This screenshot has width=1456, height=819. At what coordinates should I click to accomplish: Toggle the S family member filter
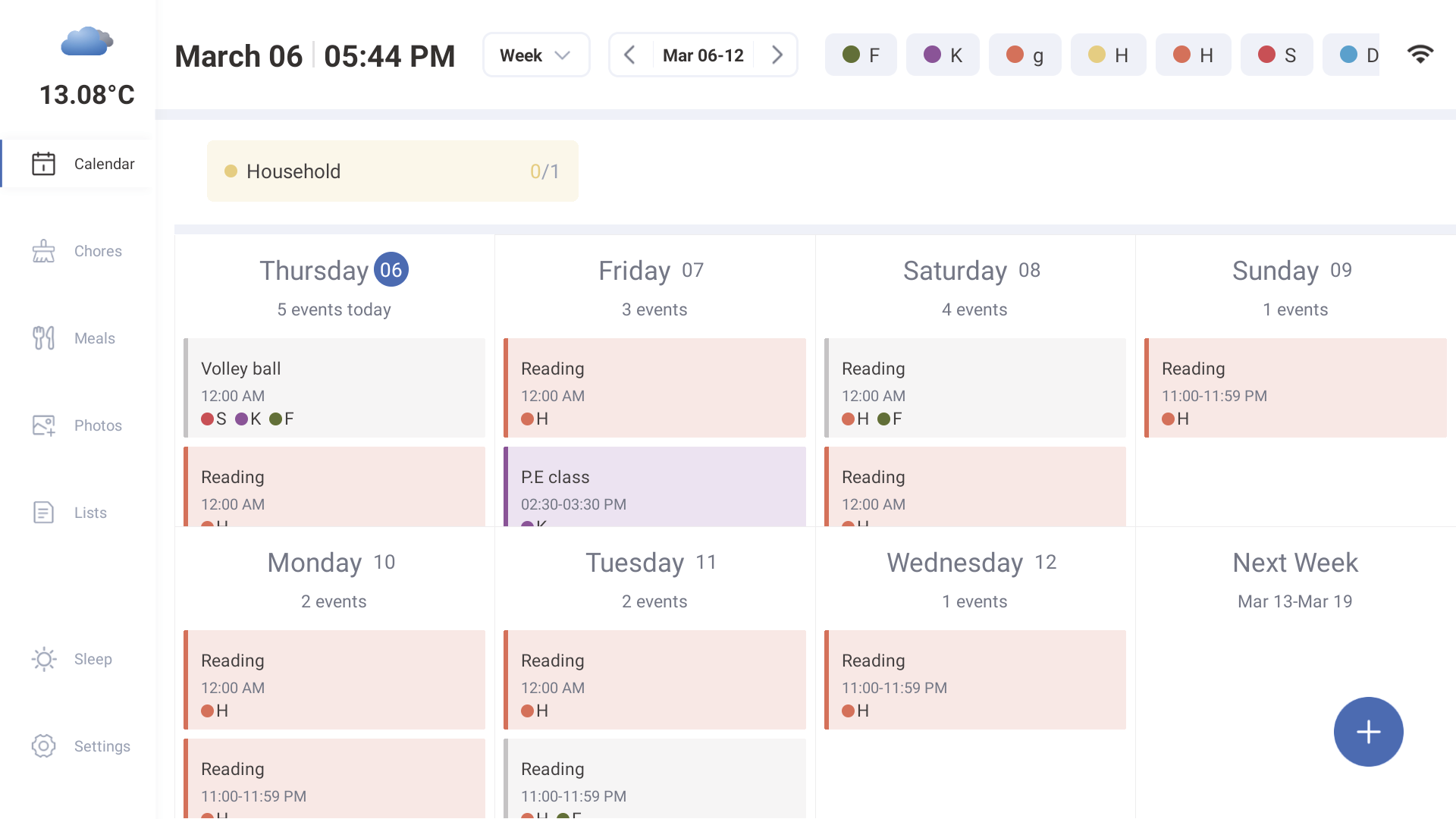(x=1276, y=54)
